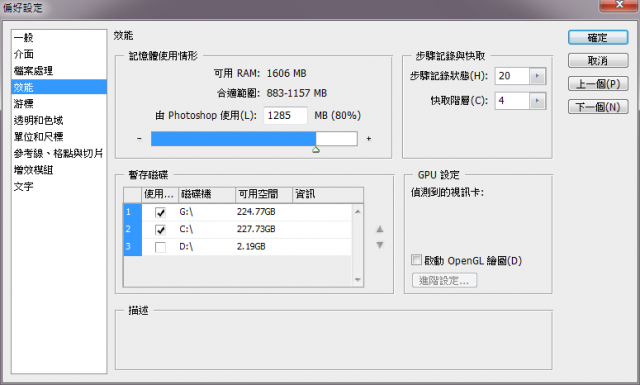Viewport: 640px width, 385px height.
Task: Select 參考線、格點與切片 category
Action: pos(59,153)
